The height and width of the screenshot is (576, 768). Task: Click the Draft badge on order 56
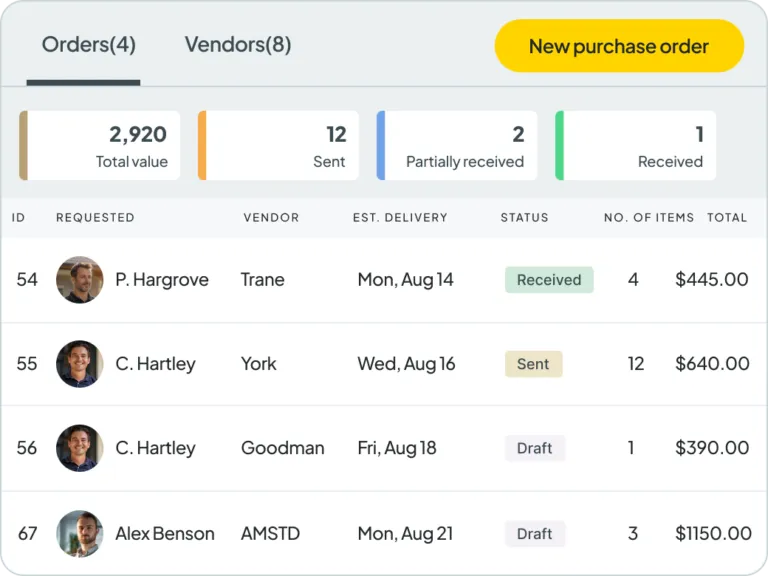(534, 448)
